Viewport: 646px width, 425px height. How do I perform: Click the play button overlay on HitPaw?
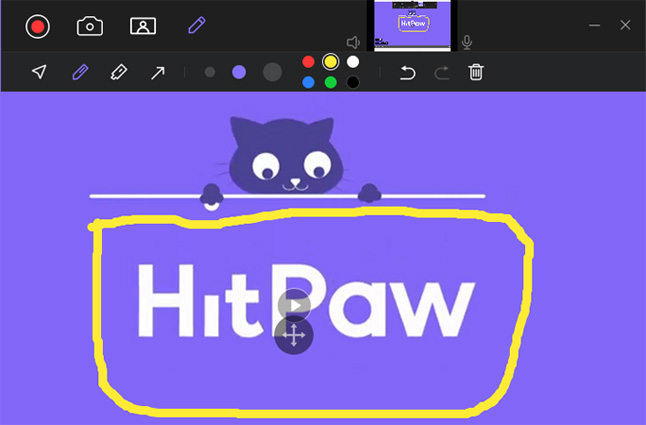[294, 306]
